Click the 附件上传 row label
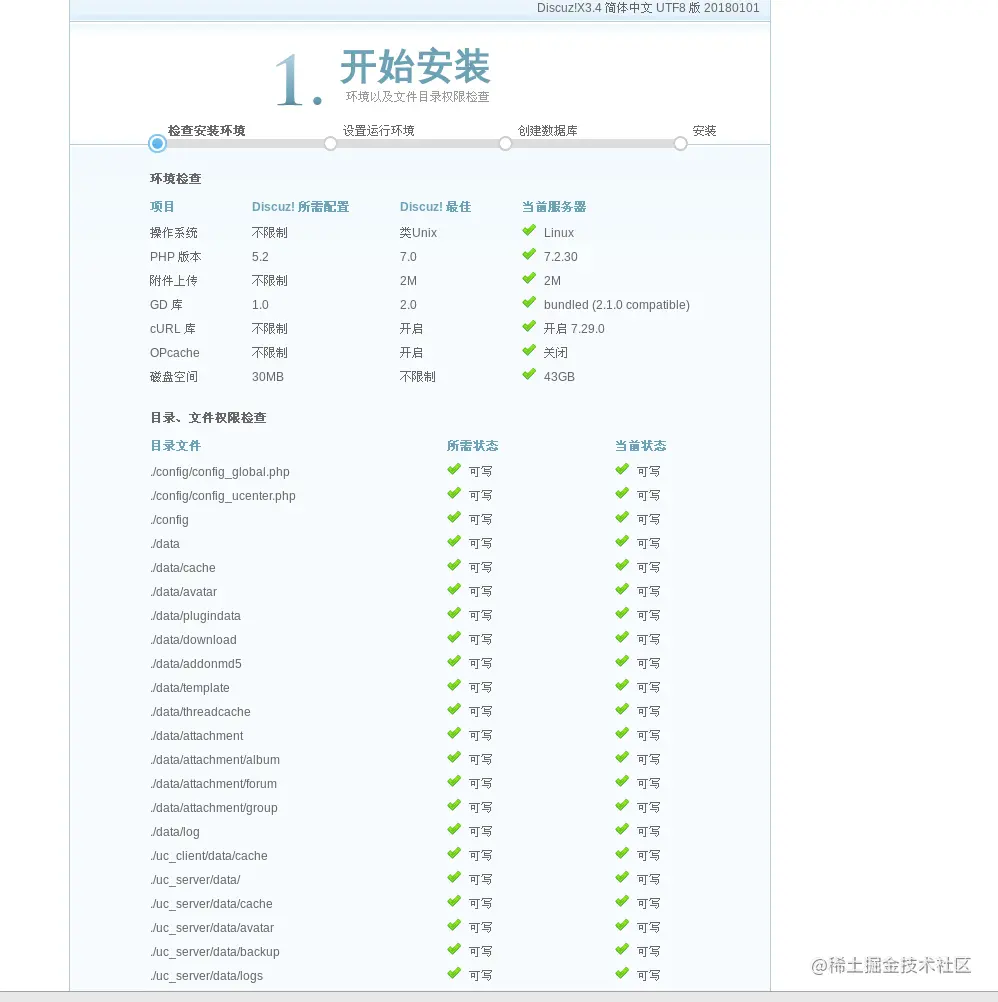The image size is (998, 1002). point(174,281)
